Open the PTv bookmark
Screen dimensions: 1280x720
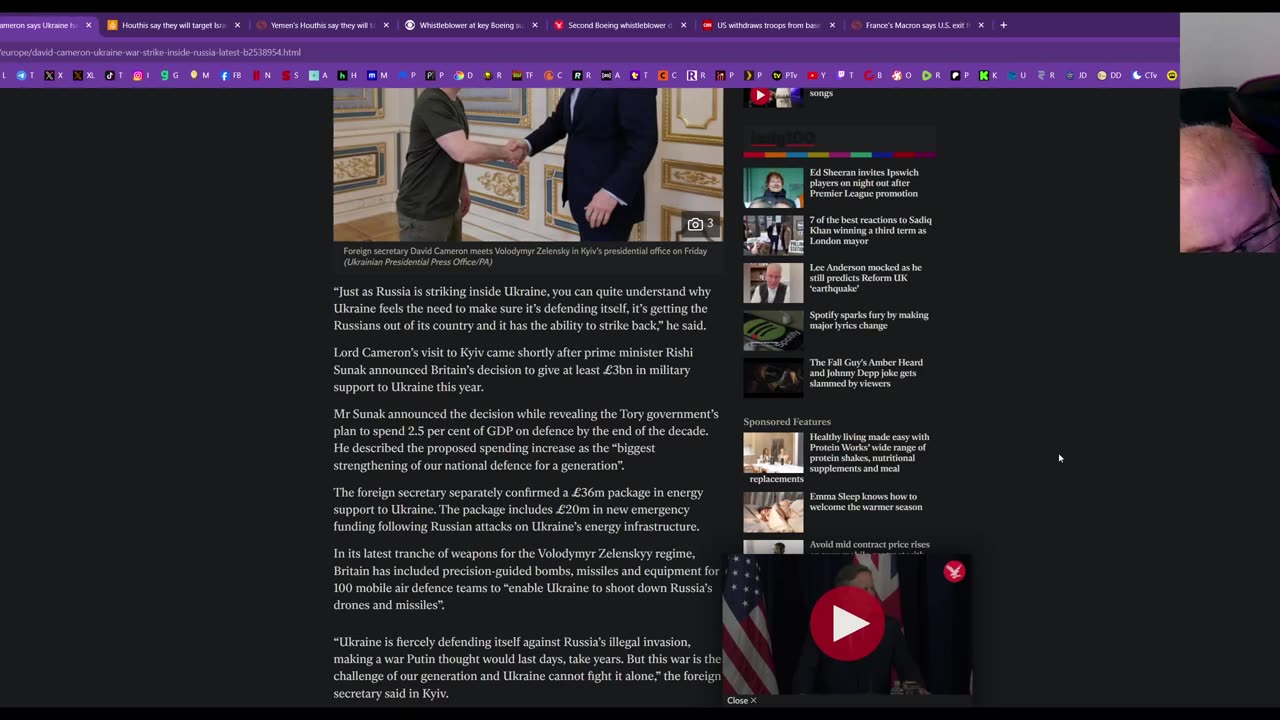click(784, 75)
